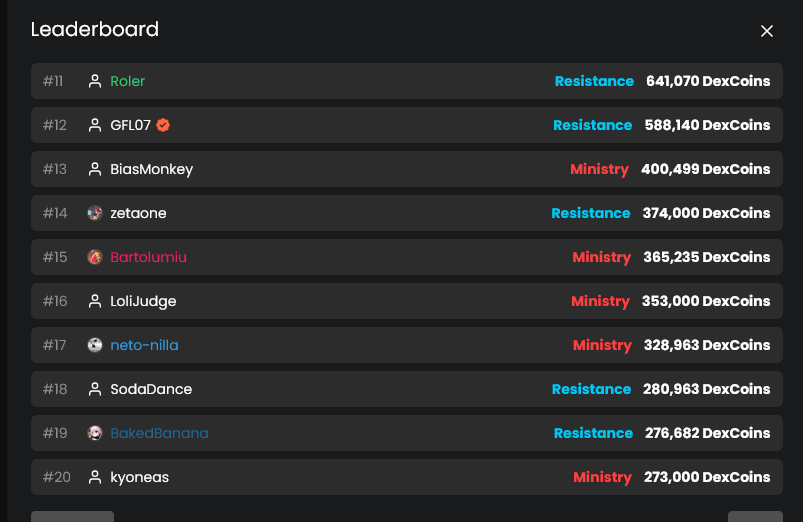803x522 pixels.
Task: Click the verified badge next to GFL07
Action: pos(163,125)
